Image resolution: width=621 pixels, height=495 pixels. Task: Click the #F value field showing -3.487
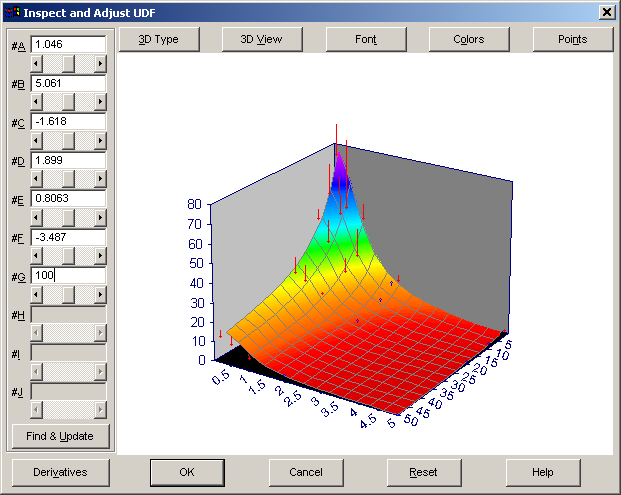point(68,237)
